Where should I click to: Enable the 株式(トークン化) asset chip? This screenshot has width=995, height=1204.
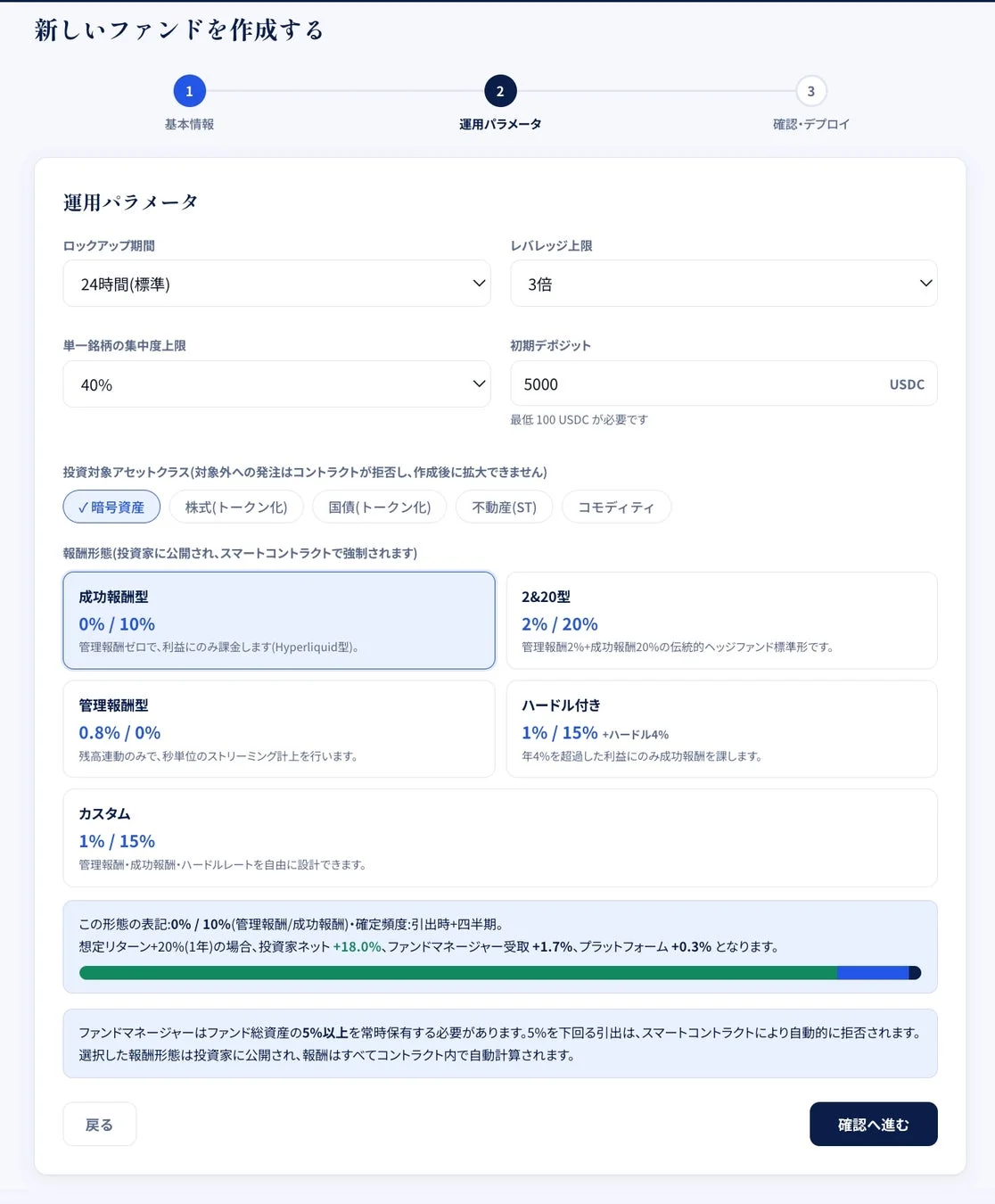tap(236, 507)
